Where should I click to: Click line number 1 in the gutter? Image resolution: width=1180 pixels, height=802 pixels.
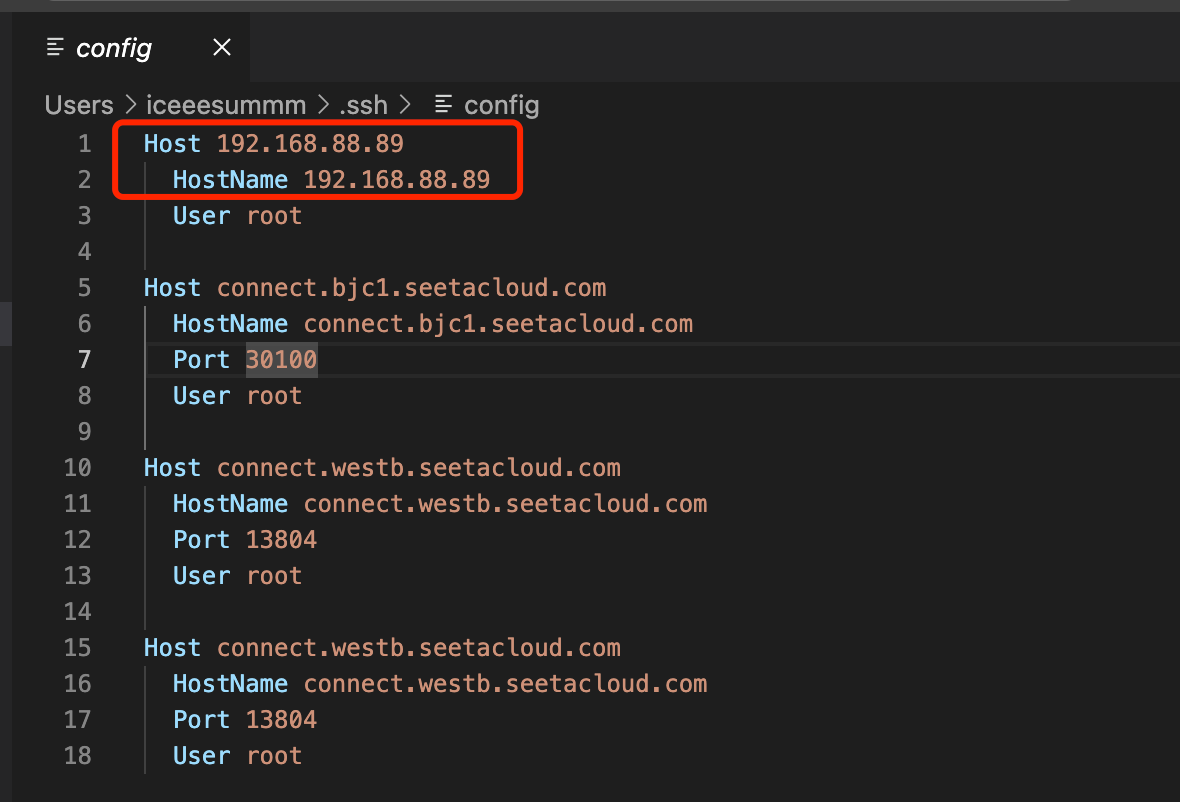click(84, 143)
